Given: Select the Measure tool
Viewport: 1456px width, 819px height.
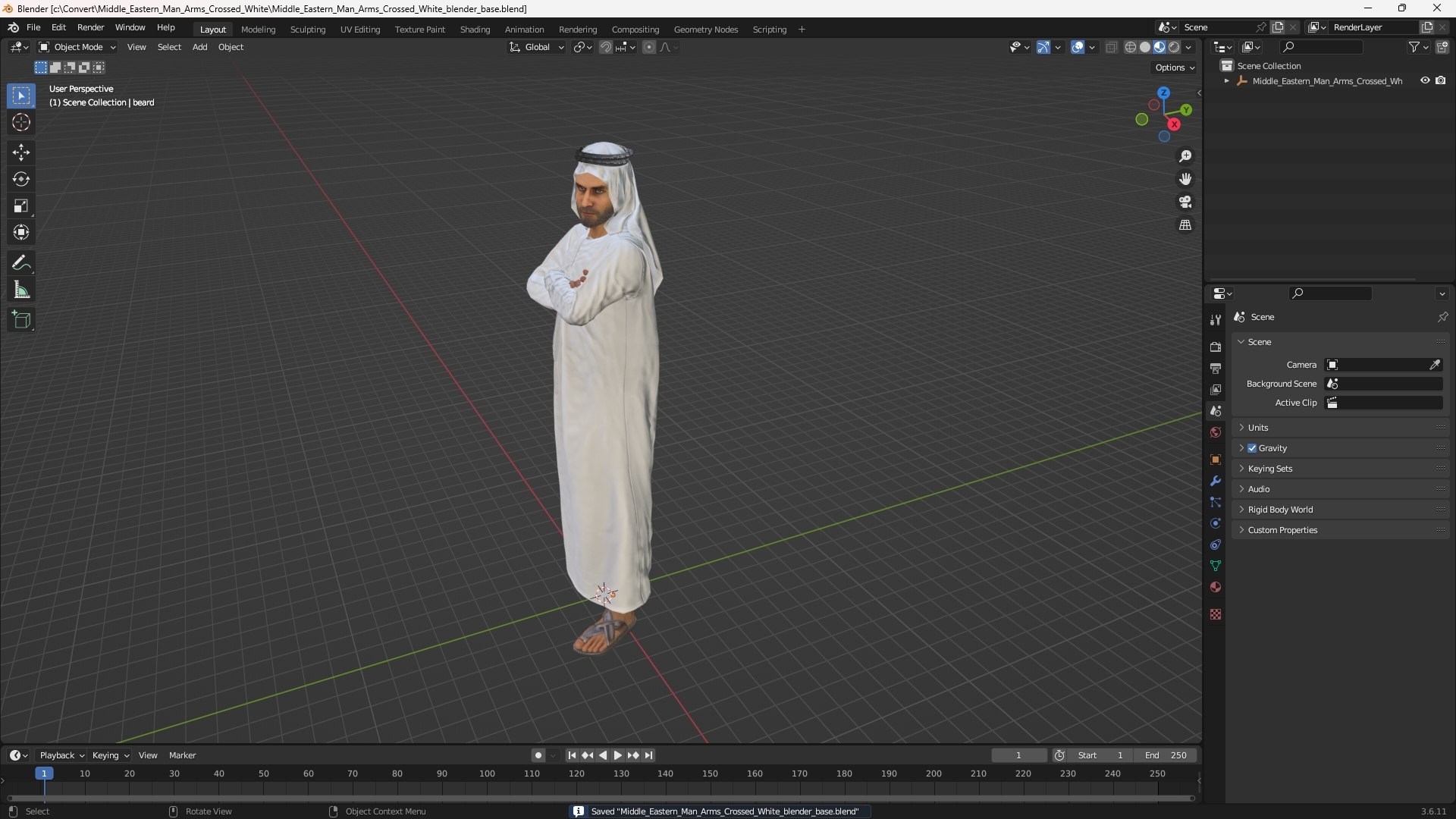Looking at the screenshot, I should [x=21, y=290].
